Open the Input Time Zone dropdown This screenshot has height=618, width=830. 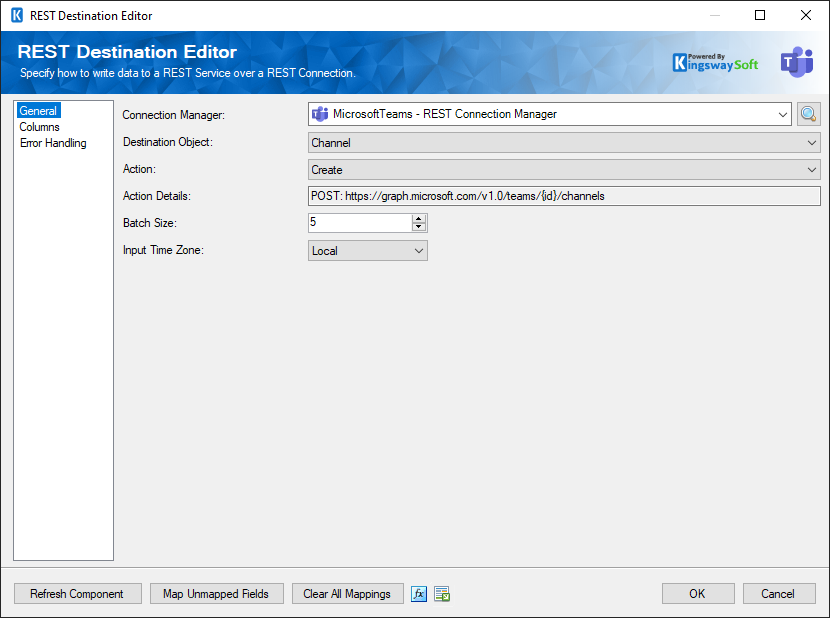[x=367, y=250]
